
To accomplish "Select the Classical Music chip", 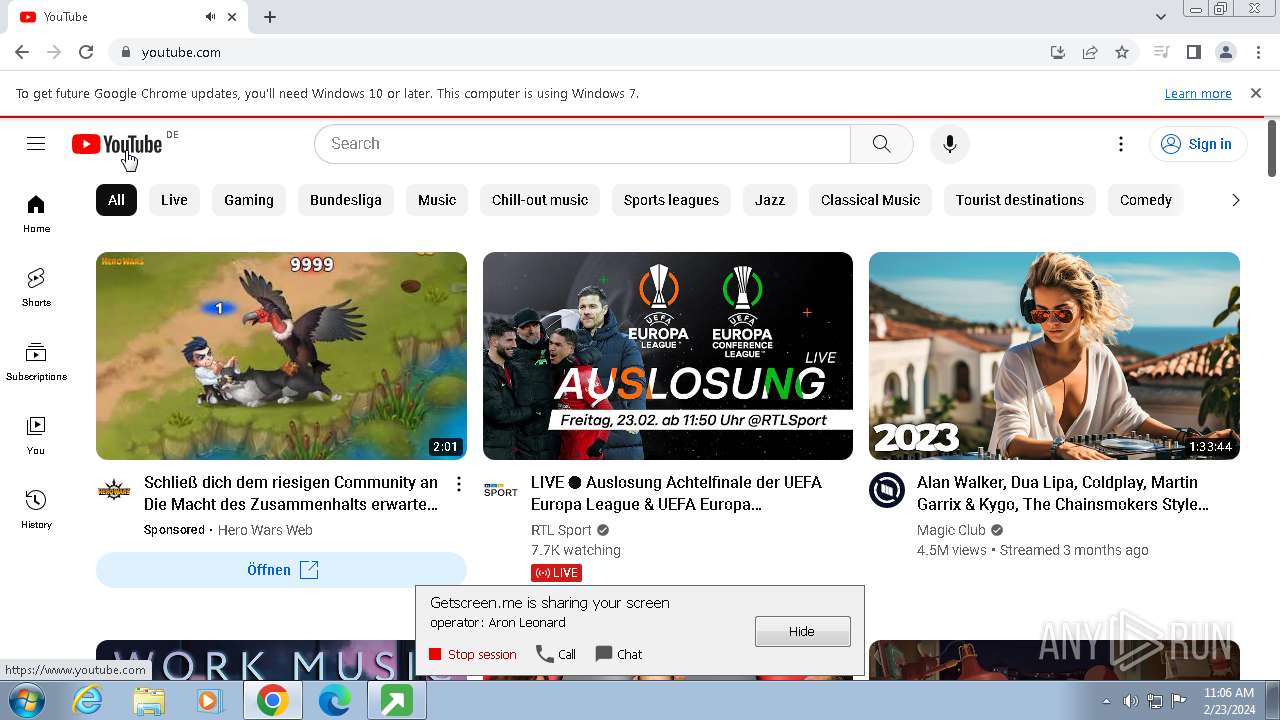I will click(870, 200).
